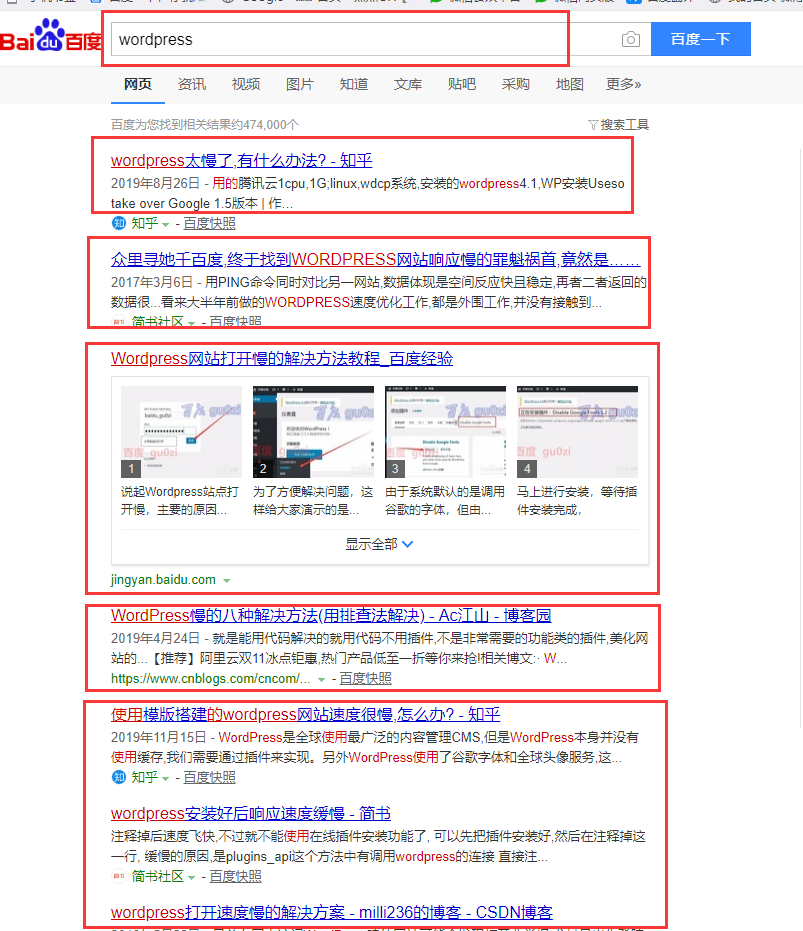The width and height of the screenshot is (803, 931).
Task: Switch to the 视频 tab
Action: click(x=245, y=84)
